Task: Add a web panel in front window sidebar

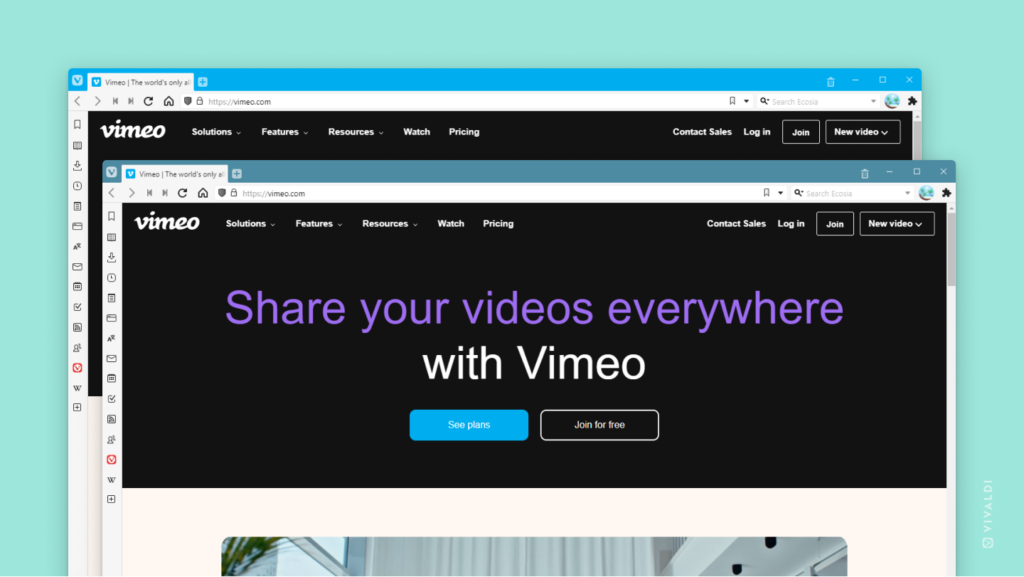Action: (x=112, y=499)
